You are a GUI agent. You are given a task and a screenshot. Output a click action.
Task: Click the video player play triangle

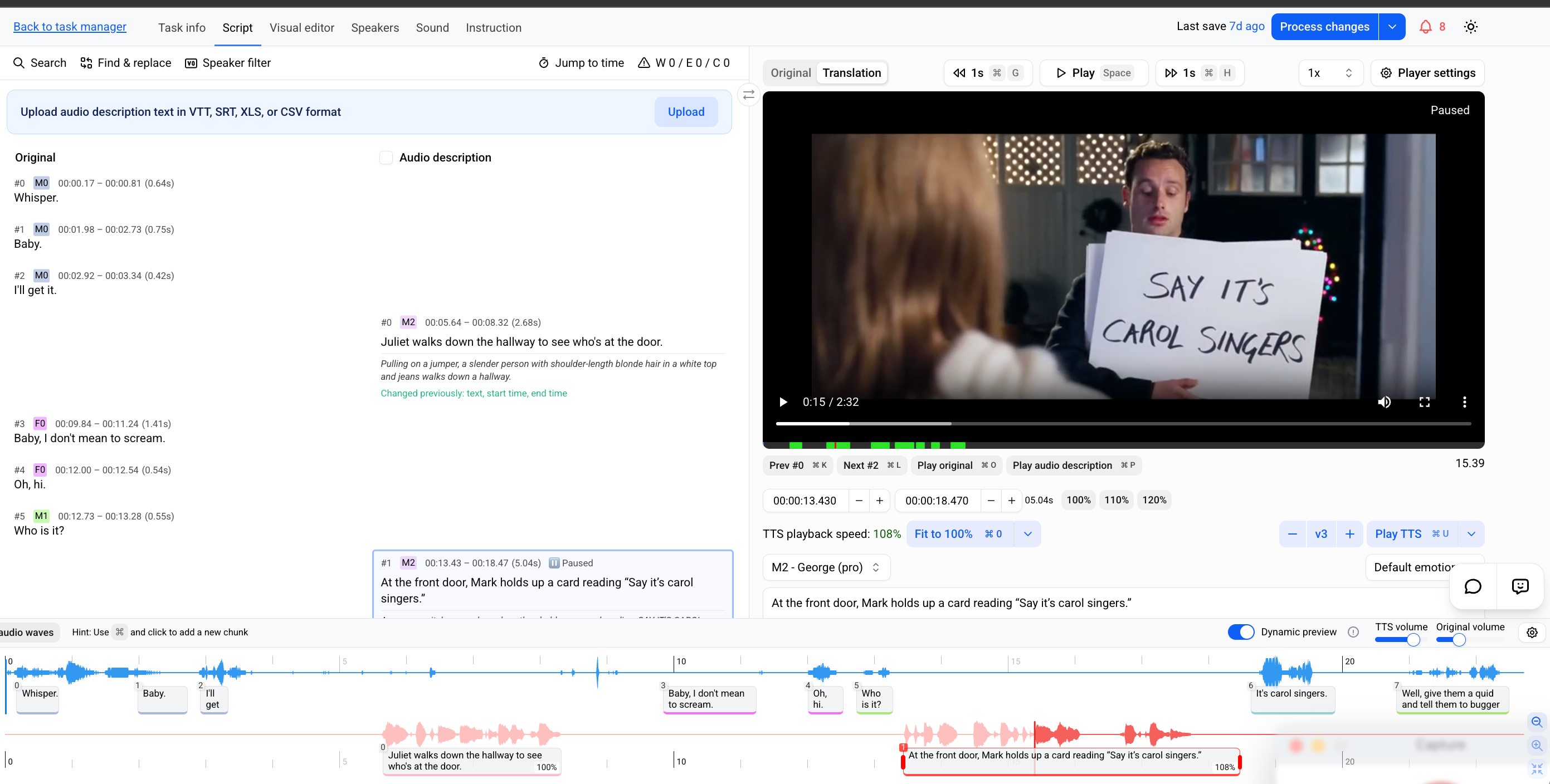[x=783, y=401]
